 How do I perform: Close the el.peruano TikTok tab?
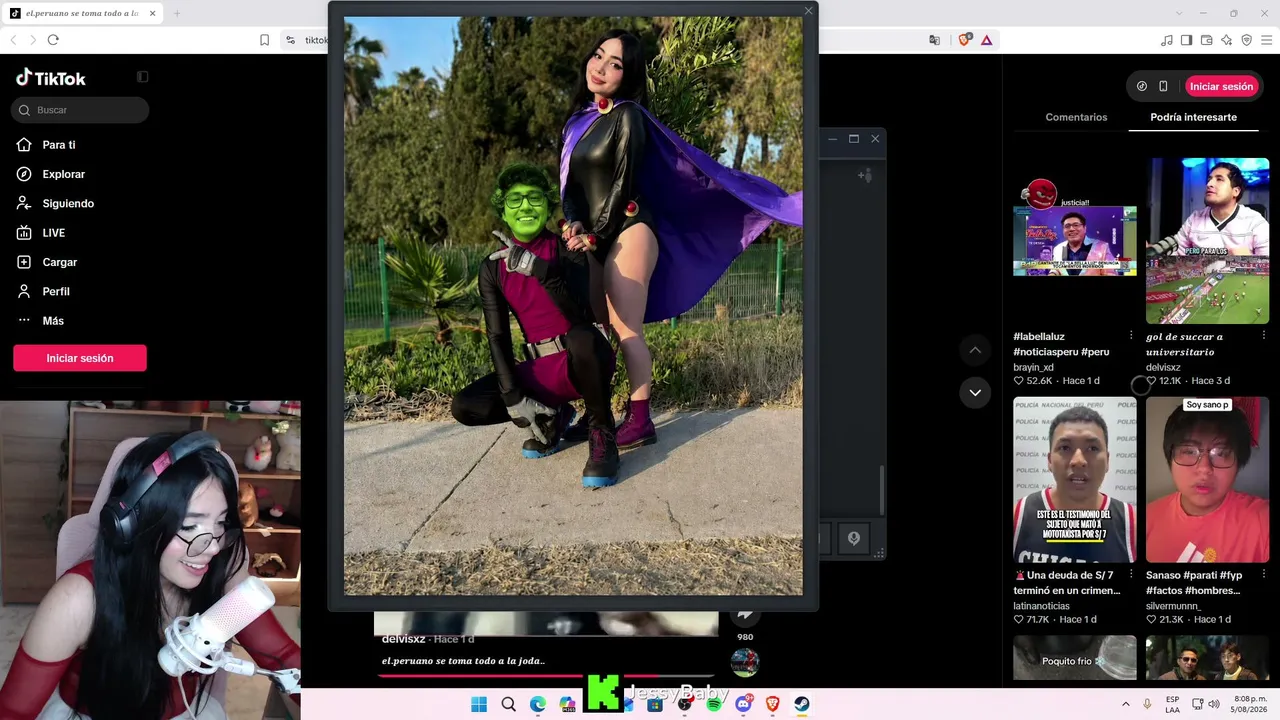[152, 13]
